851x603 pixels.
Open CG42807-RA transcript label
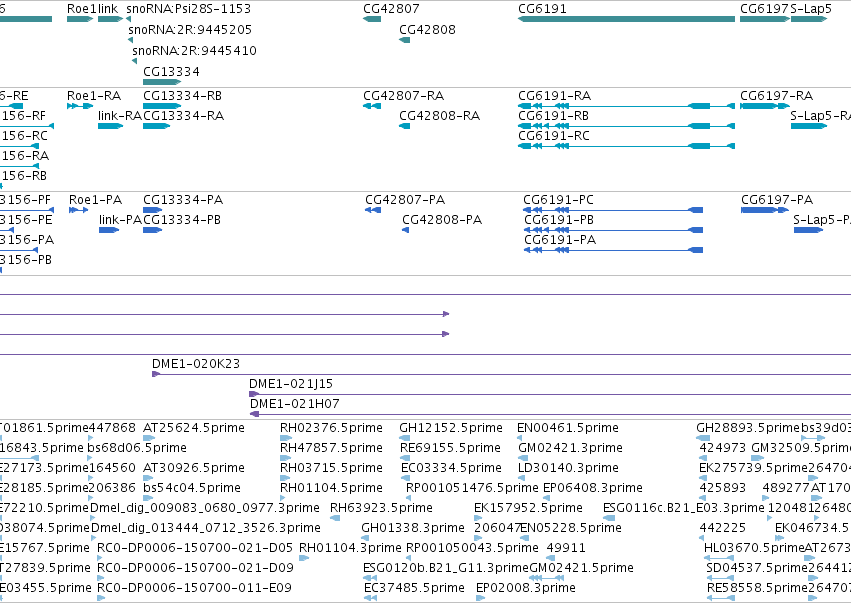coord(404,96)
